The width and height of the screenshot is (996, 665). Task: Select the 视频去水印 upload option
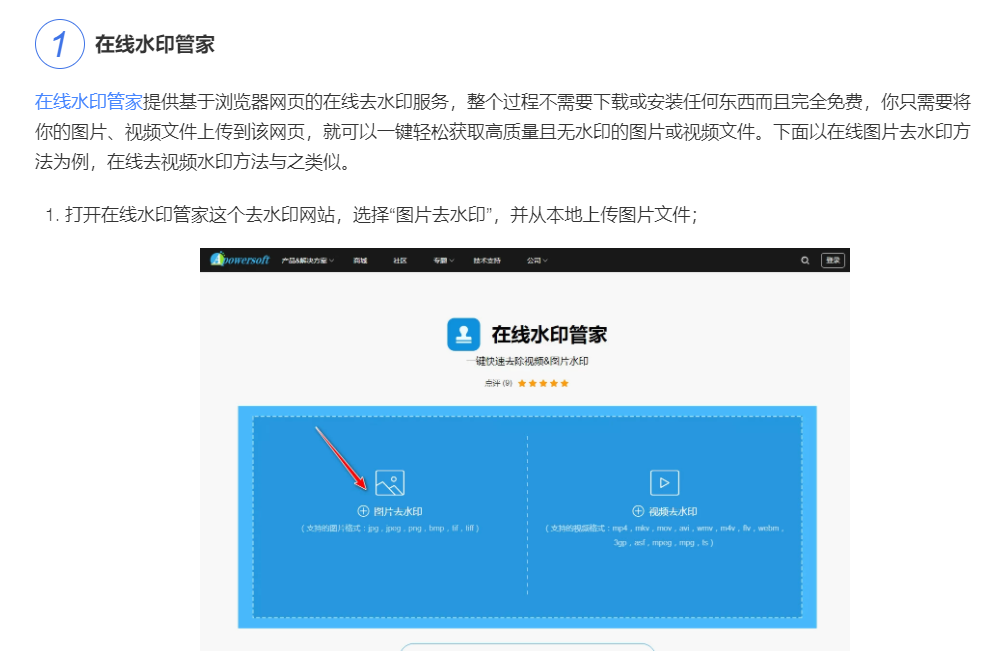[664, 511]
